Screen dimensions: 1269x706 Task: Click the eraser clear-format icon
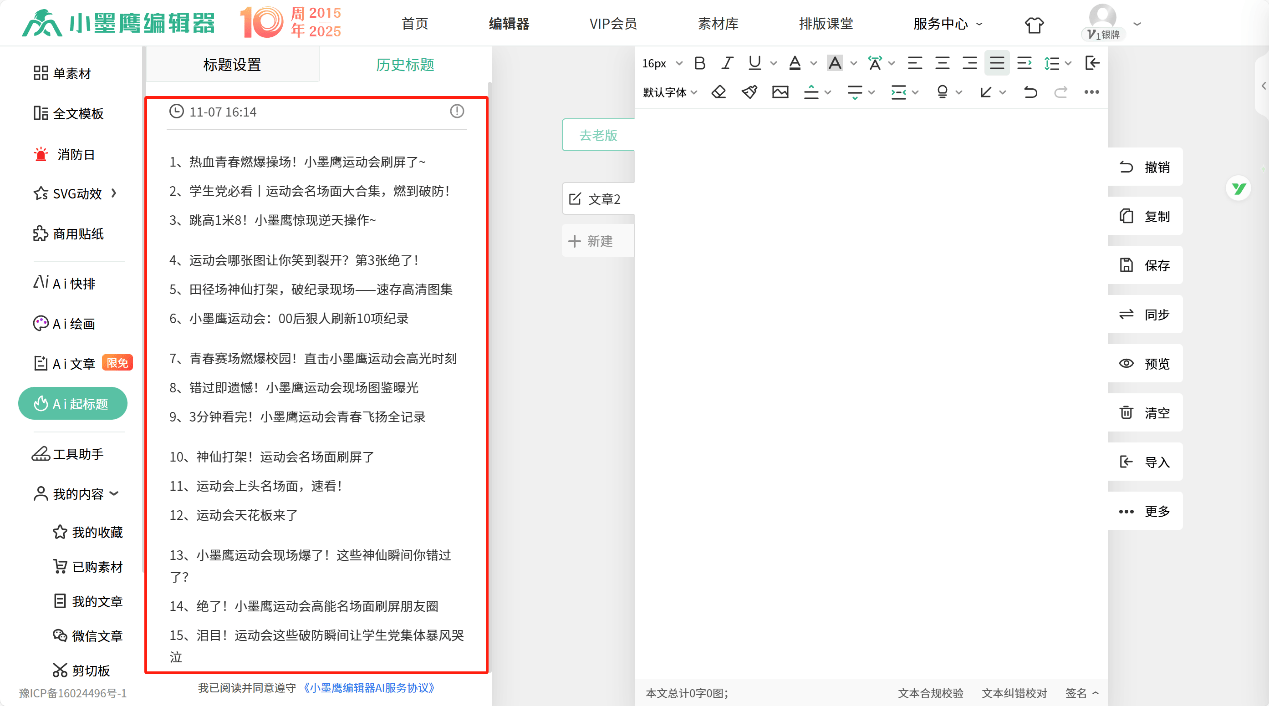click(718, 92)
